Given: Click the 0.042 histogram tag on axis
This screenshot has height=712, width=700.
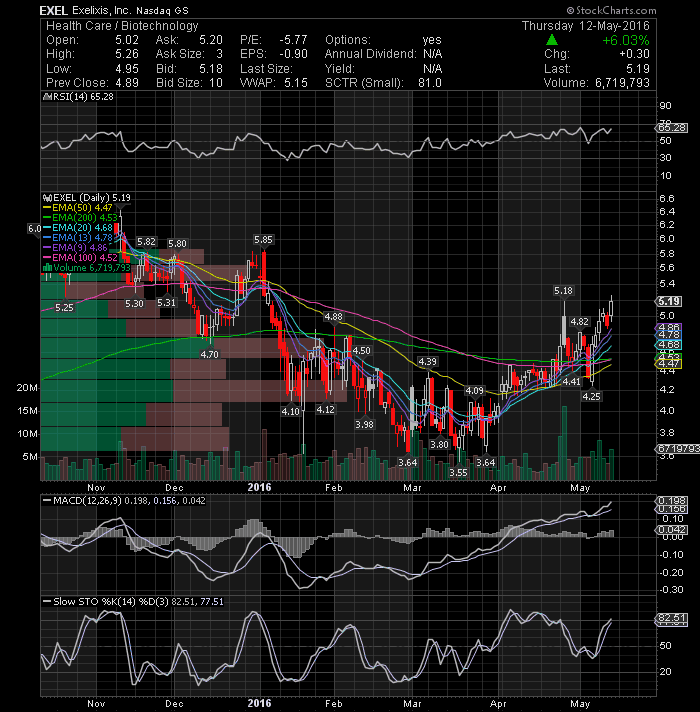Looking at the screenshot, I should click(673, 530).
